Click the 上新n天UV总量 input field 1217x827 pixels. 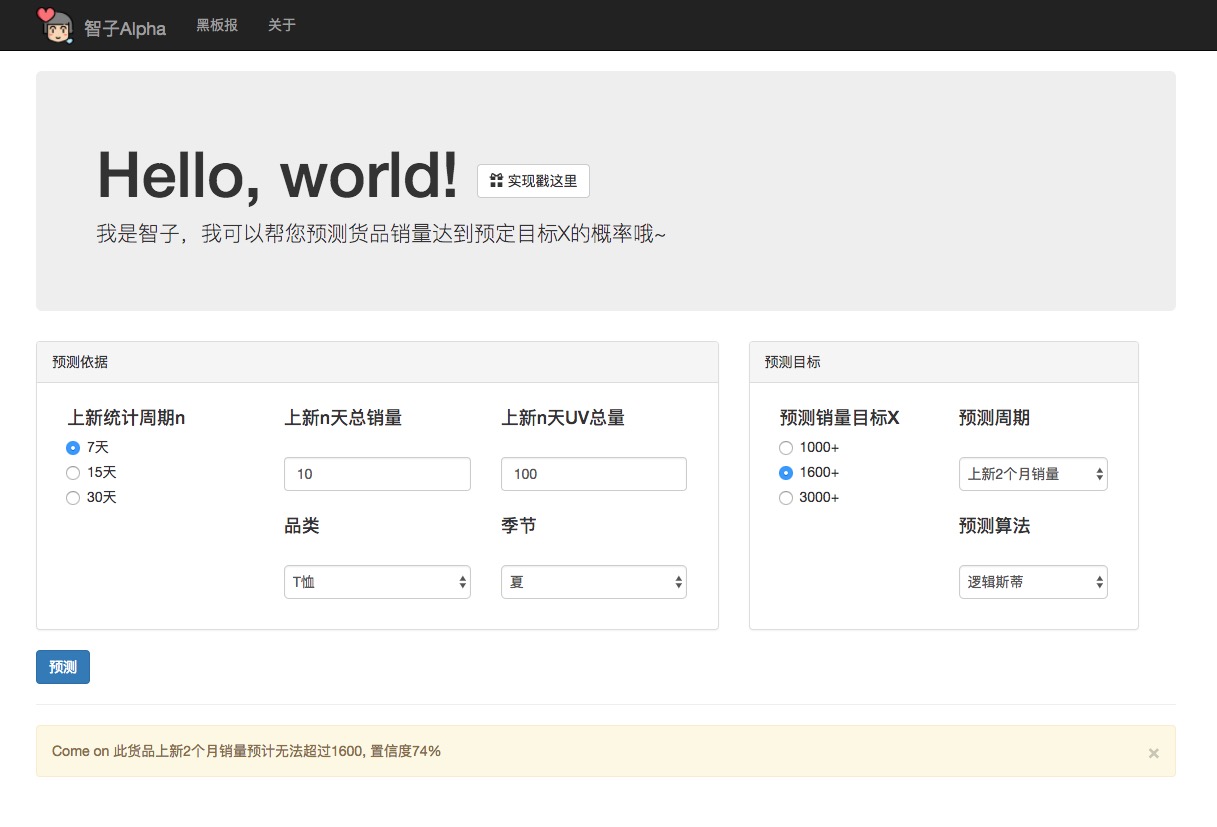(593, 474)
